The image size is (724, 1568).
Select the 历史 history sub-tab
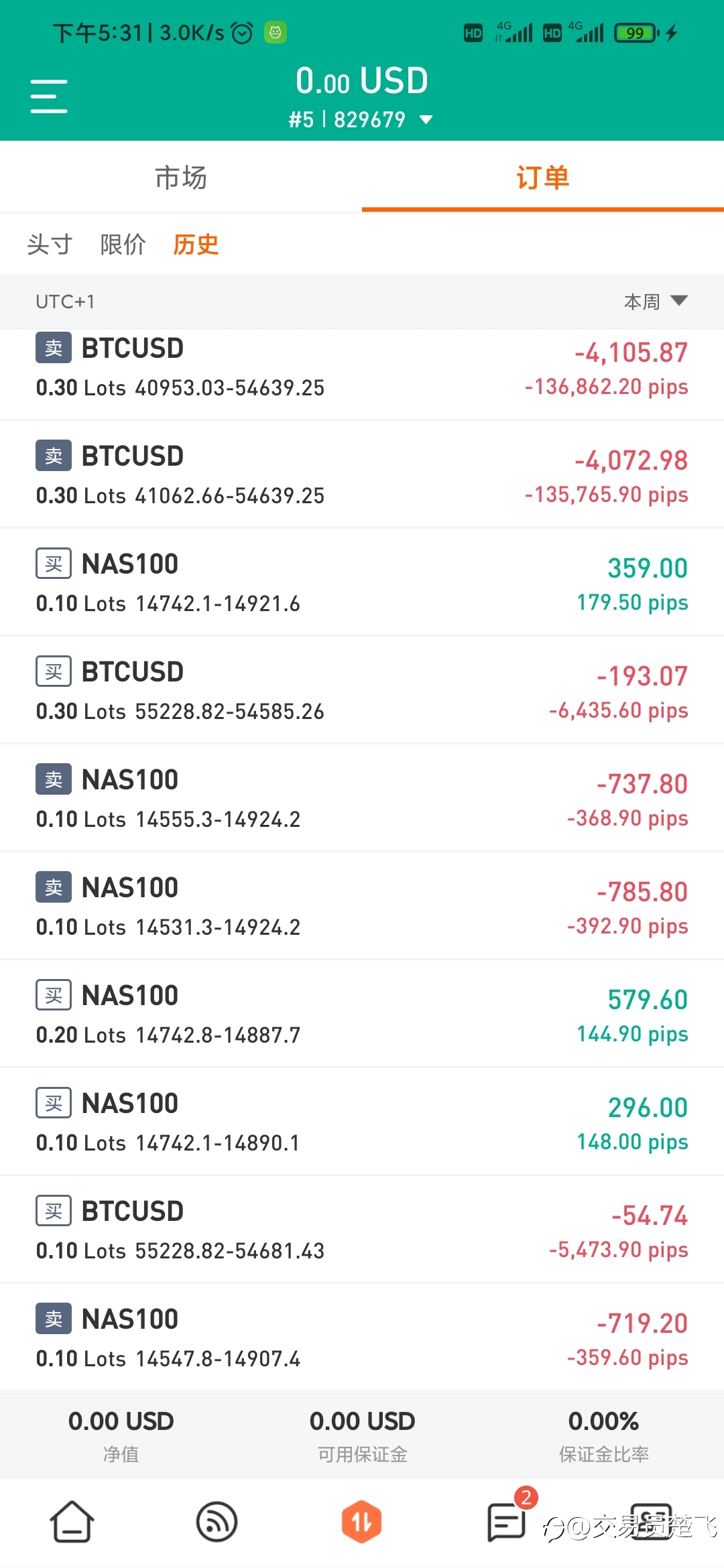point(196,244)
